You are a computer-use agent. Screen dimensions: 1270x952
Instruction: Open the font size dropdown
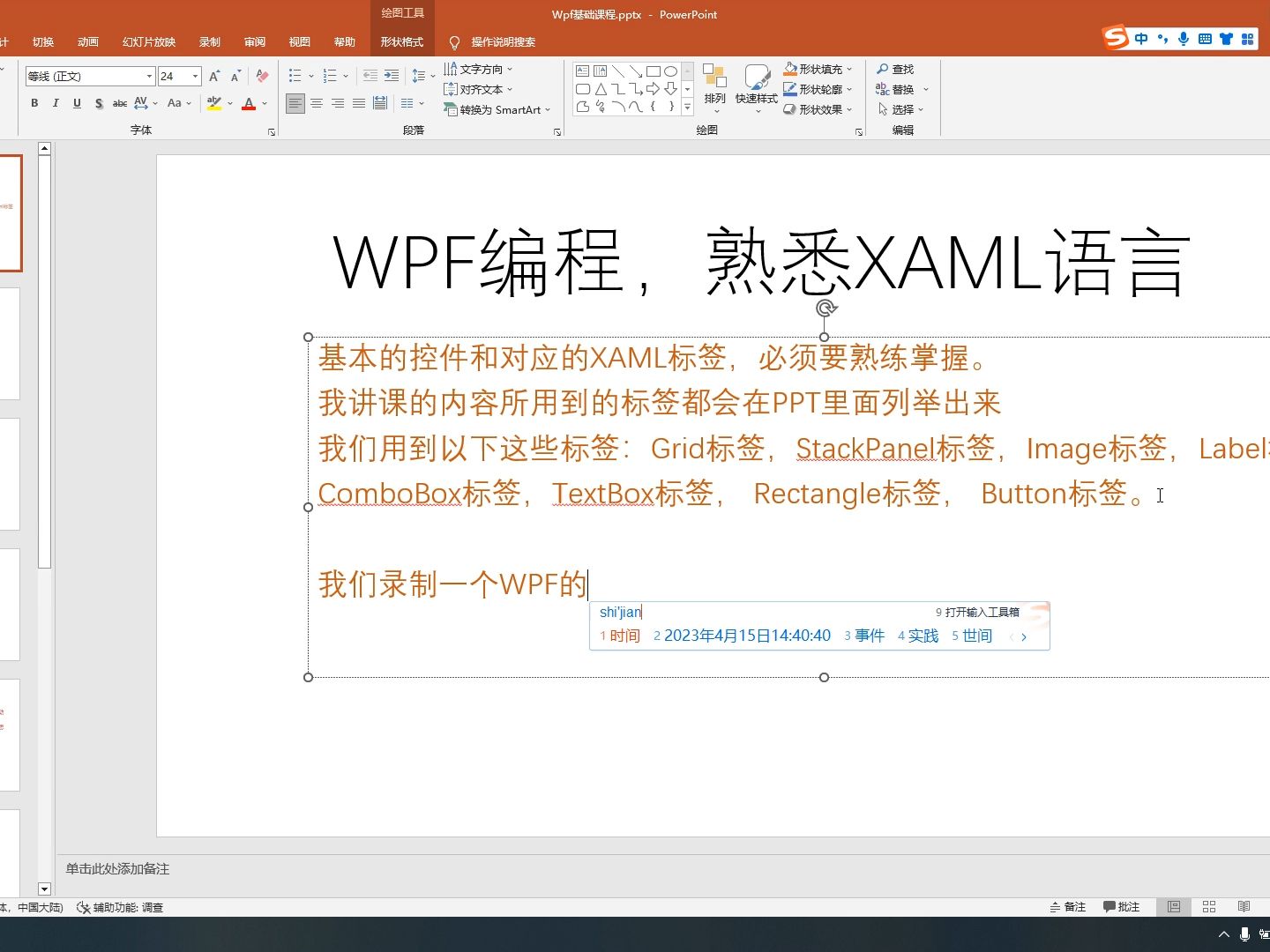coord(195,76)
